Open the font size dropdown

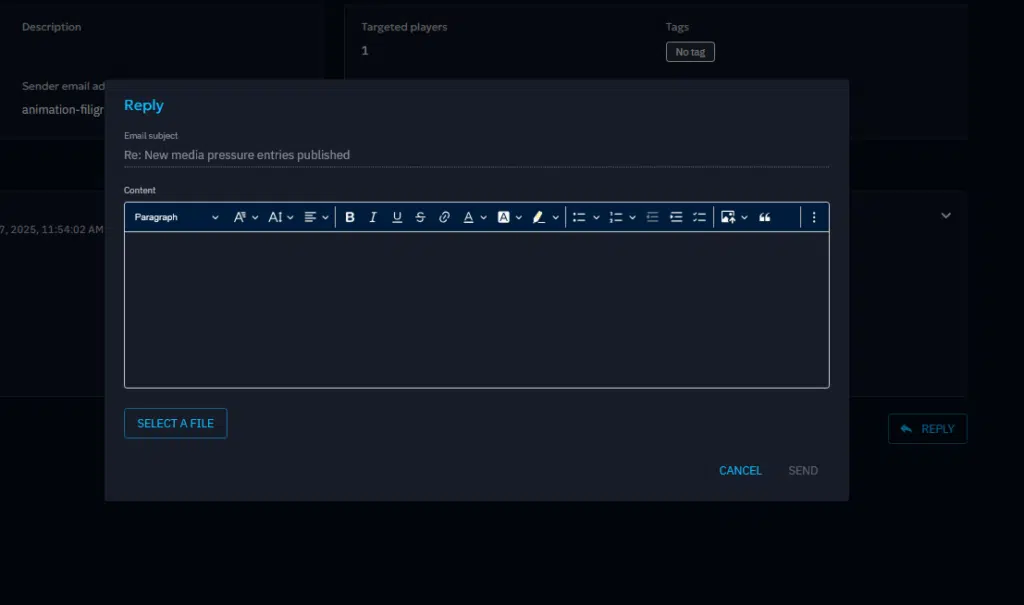(x=281, y=217)
